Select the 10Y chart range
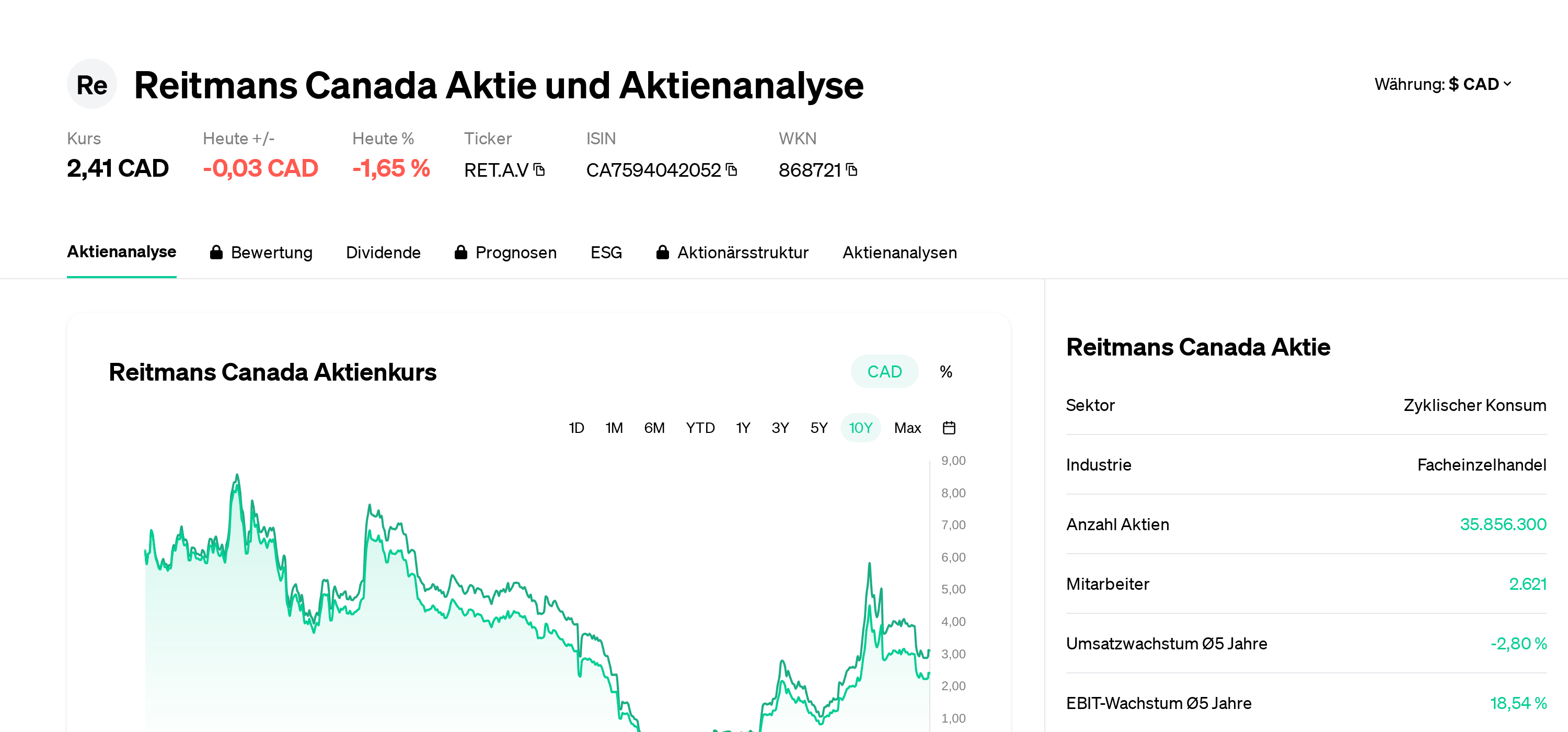The image size is (1568, 732). coord(861,428)
